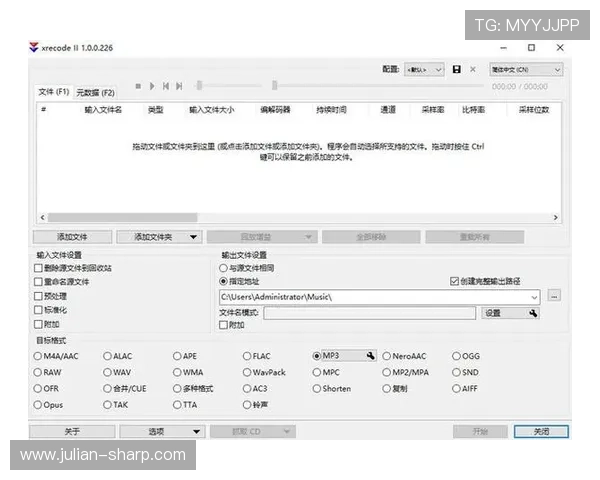This screenshot has width=600, height=480.
Task: Choose SND target format
Action: [456, 372]
